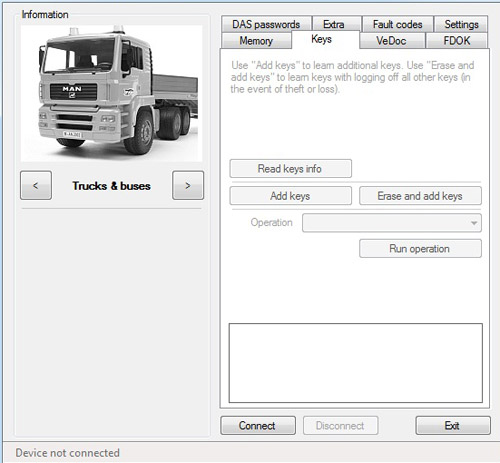Click the Disconnect button
Screen dimensions: 500x463
pos(340,425)
